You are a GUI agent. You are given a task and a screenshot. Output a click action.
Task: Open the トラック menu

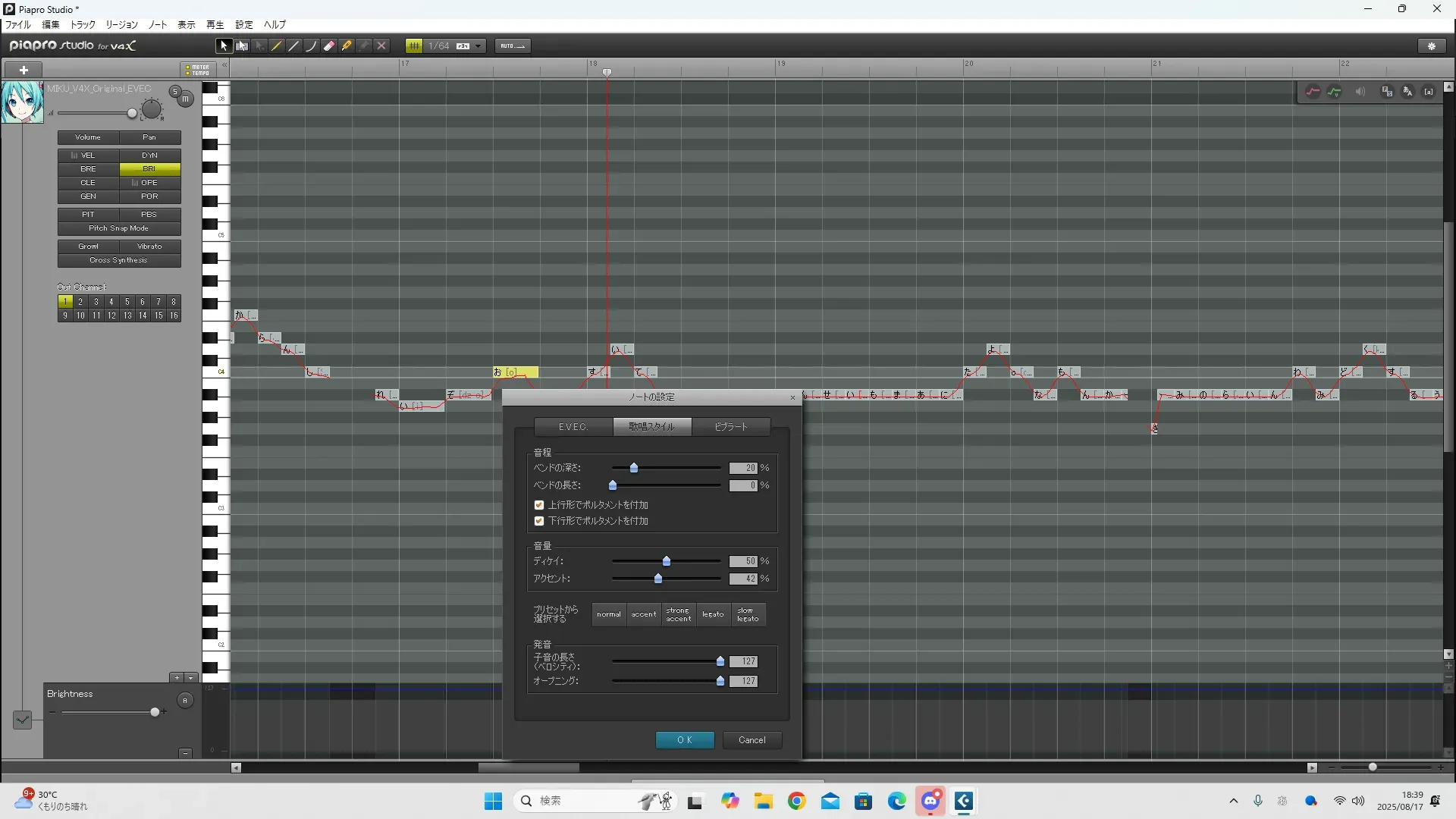[x=83, y=25]
